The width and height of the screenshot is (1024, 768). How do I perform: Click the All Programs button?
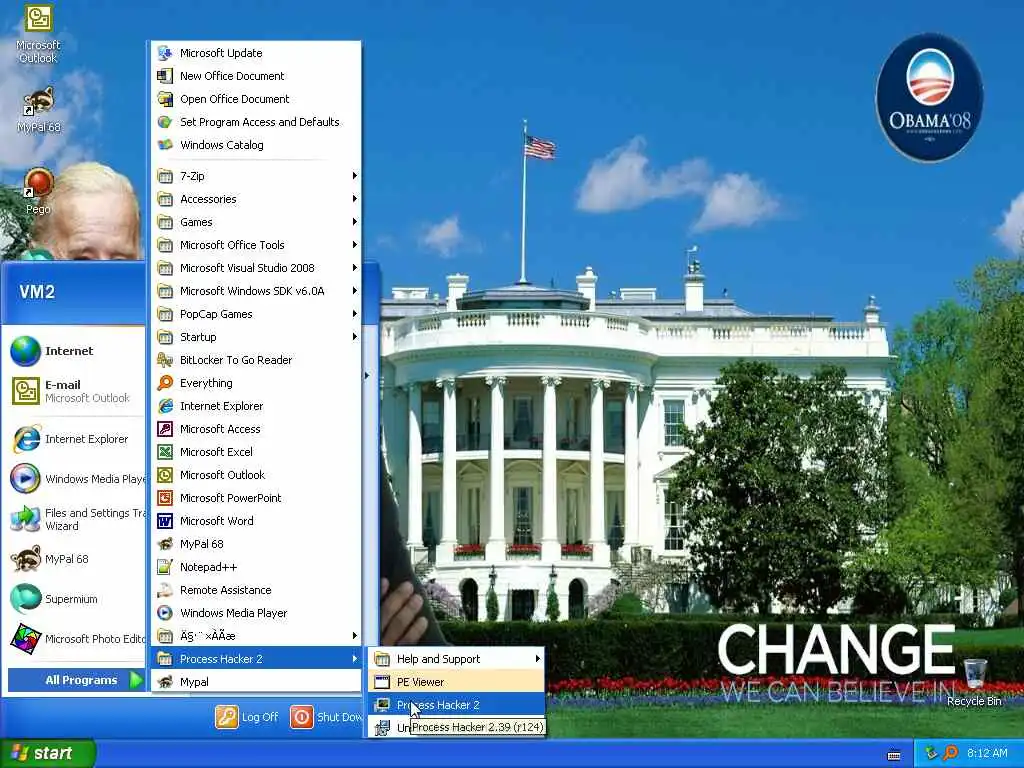coord(76,680)
